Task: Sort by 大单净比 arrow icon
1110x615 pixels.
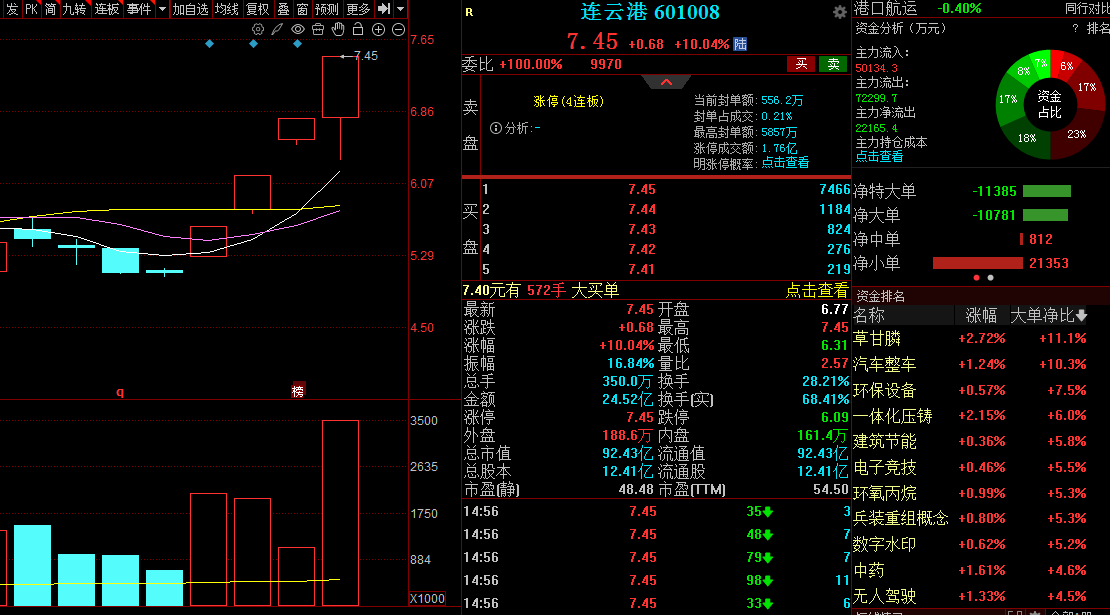Action: pos(1082,315)
